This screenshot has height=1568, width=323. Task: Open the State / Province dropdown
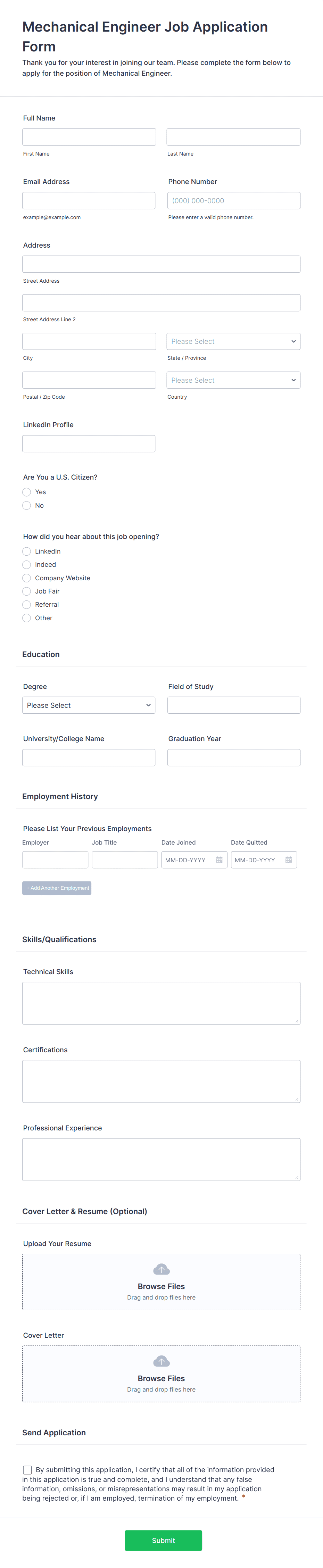[234, 341]
